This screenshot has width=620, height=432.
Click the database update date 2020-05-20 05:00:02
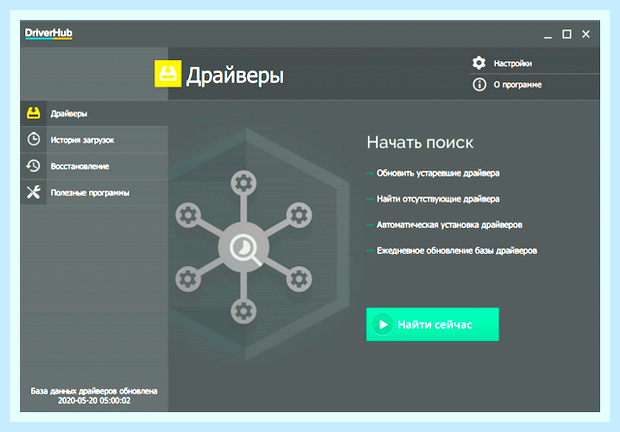point(94,400)
